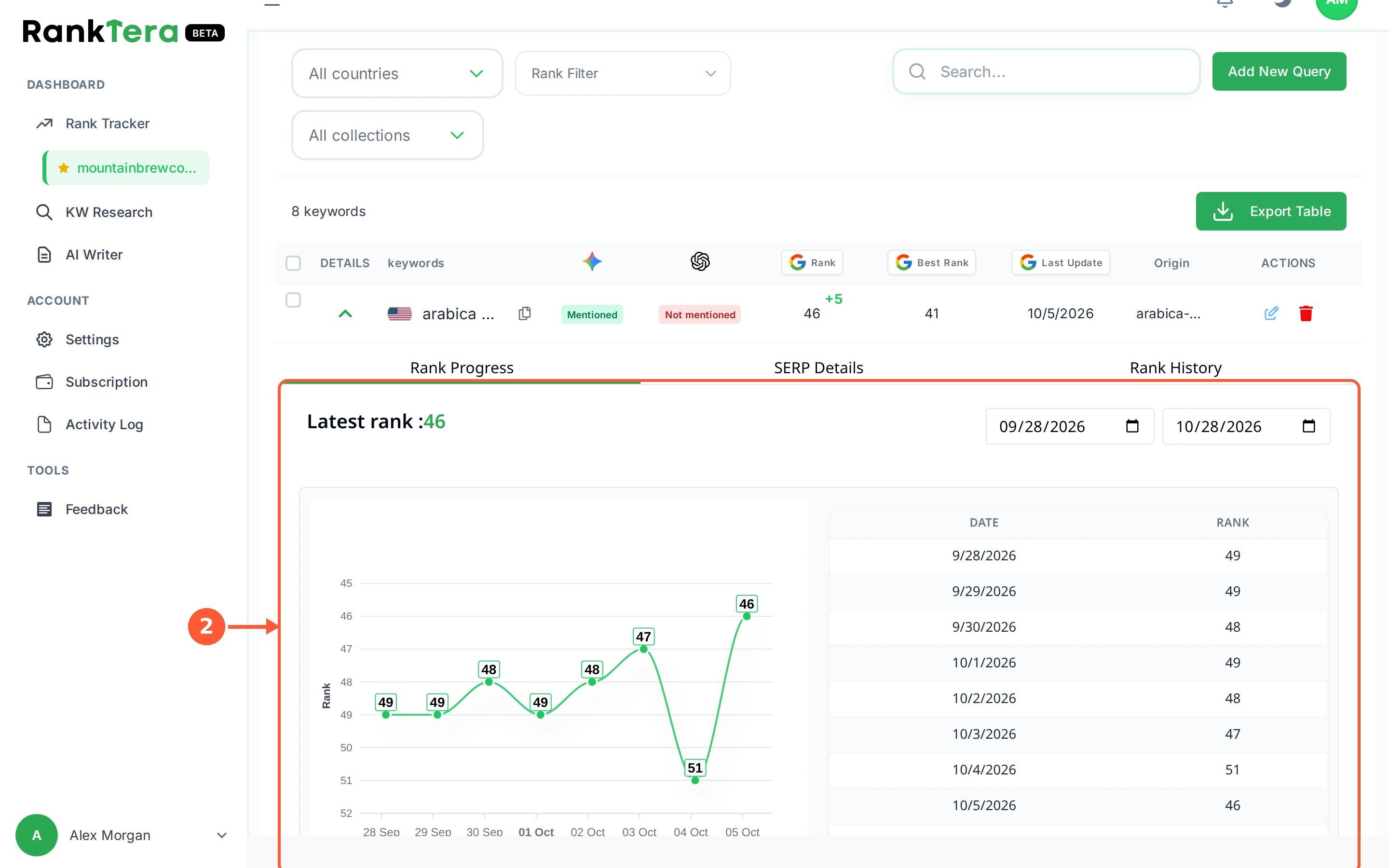Viewport: 1389px width, 868px height.
Task: Click the 10/4/2026 row date cell
Action: coord(984,770)
